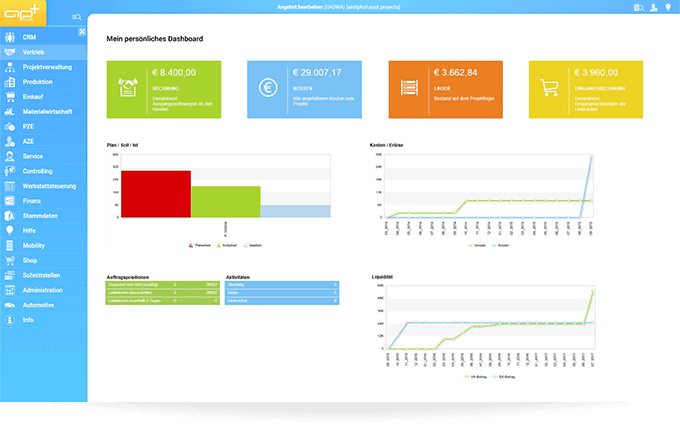The width and height of the screenshot is (680, 439).
Task: Click the shelf icon on Lager tile
Action: (x=409, y=87)
